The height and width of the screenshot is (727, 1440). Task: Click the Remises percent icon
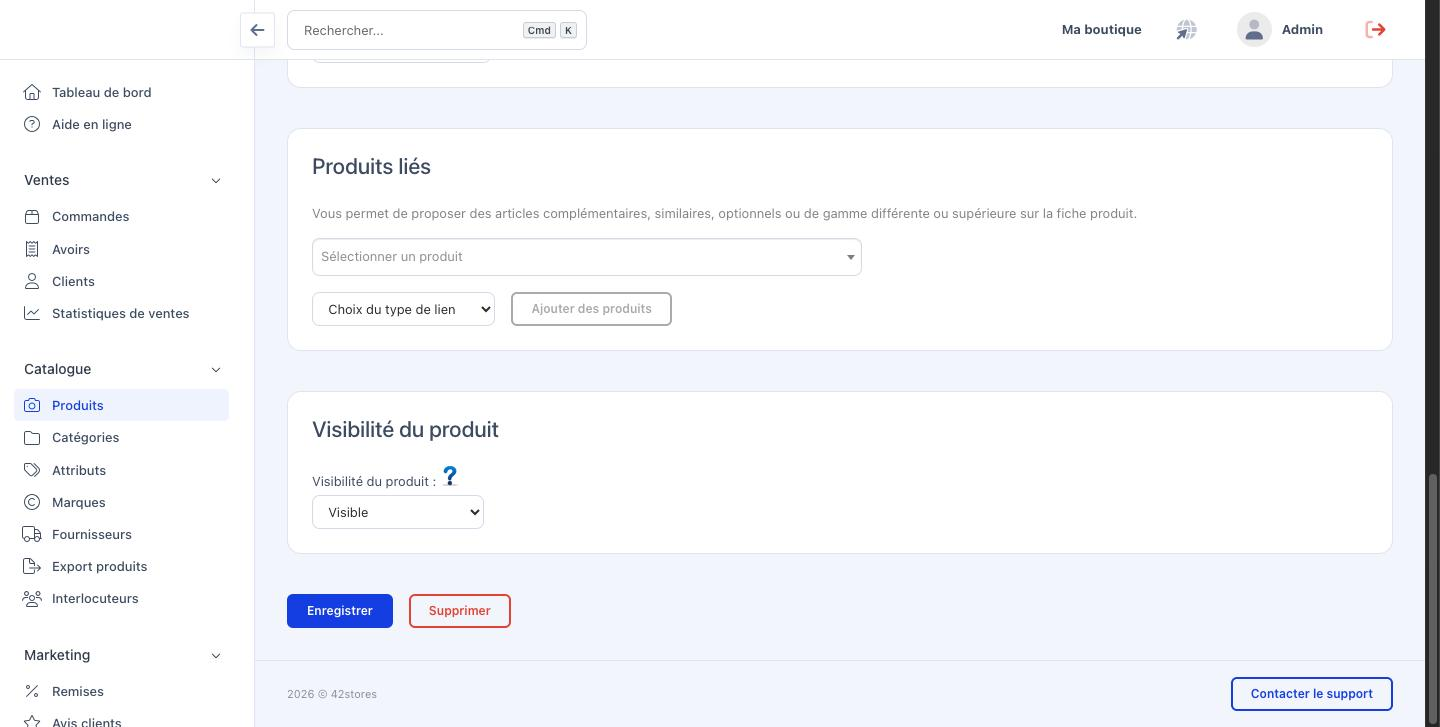pos(32,691)
